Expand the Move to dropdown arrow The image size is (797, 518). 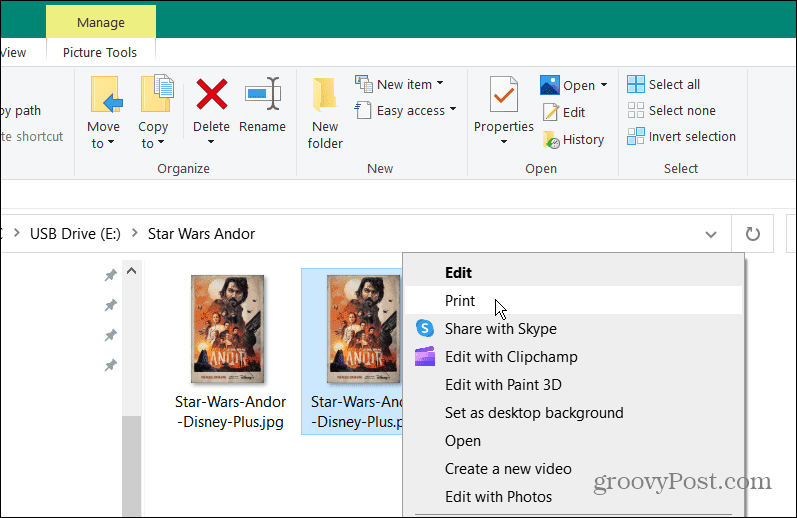tap(110, 143)
